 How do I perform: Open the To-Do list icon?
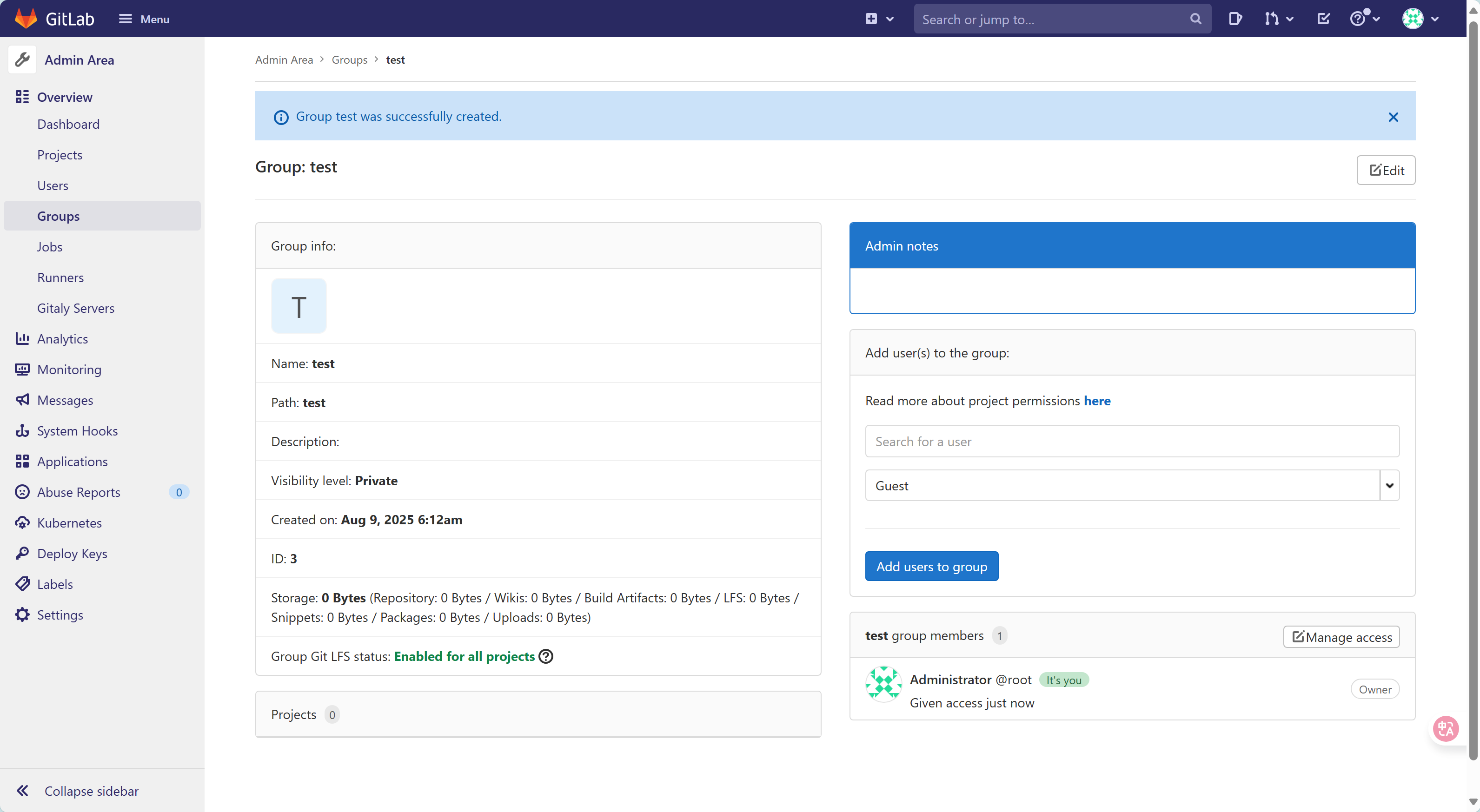click(x=1323, y=19)
